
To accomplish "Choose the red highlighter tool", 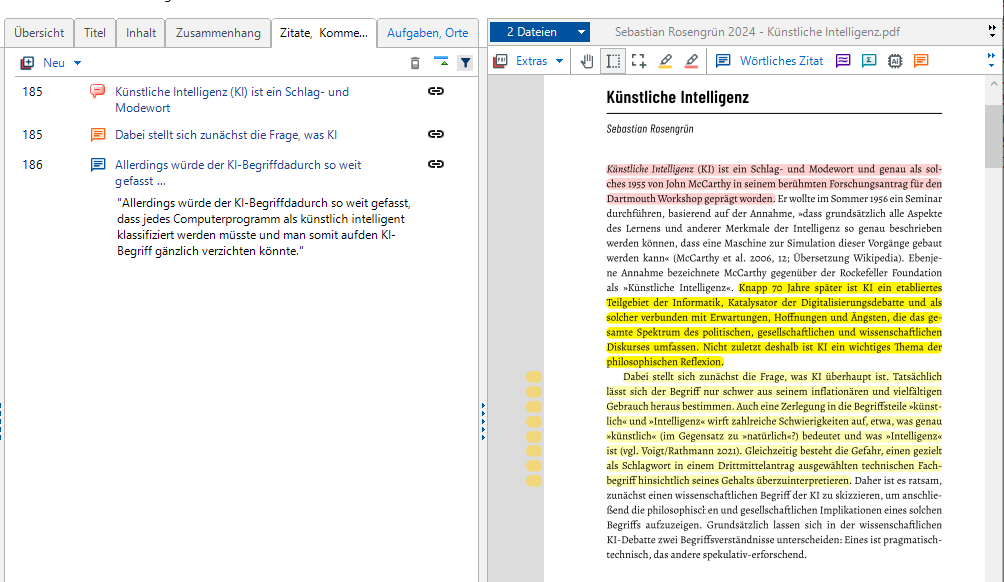I will (x=692, y=61).
